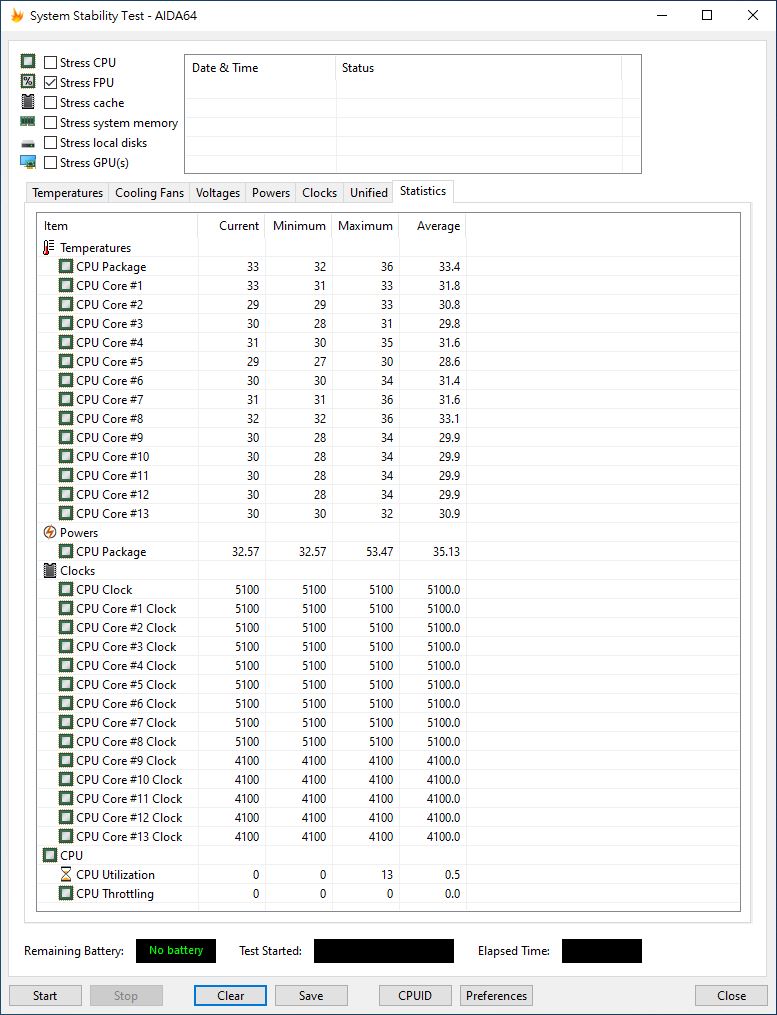Viewport: 777px width, 1015px height.
Task: Click the Start button
Action: click(x=45, y=996)
